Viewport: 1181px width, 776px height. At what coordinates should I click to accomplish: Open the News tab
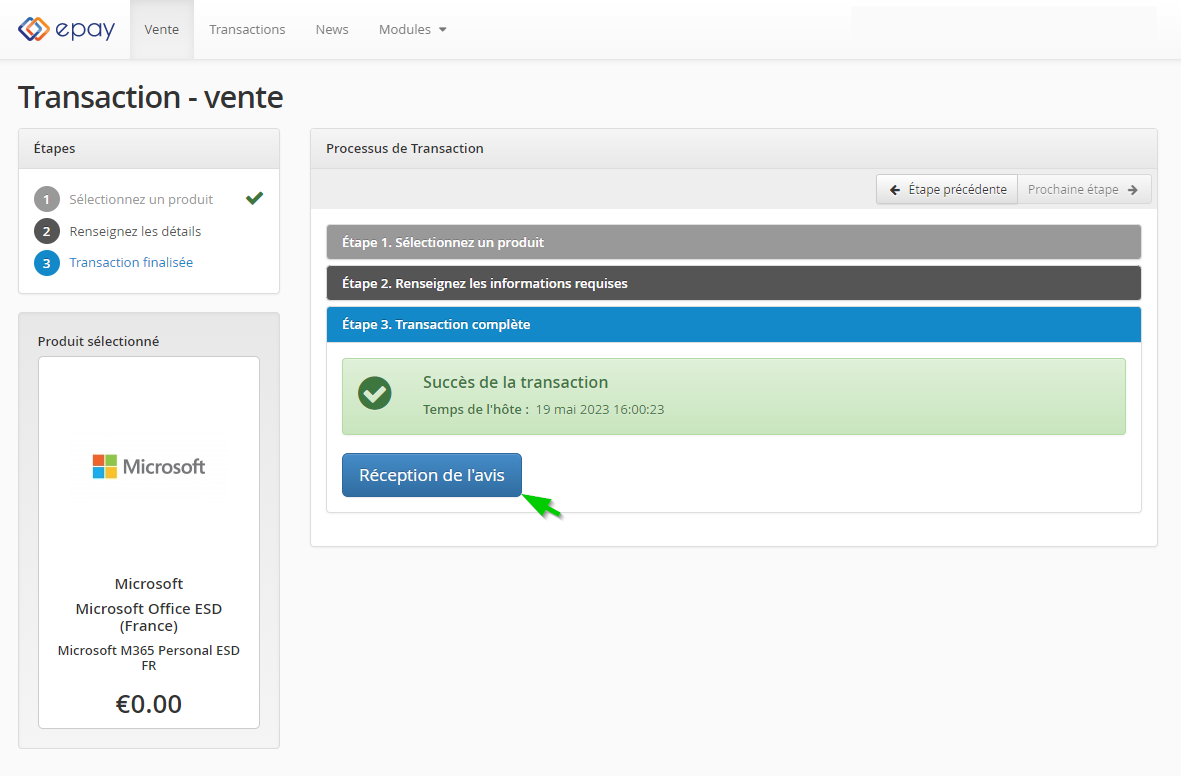pyautogui.click(x=332, y=29)
